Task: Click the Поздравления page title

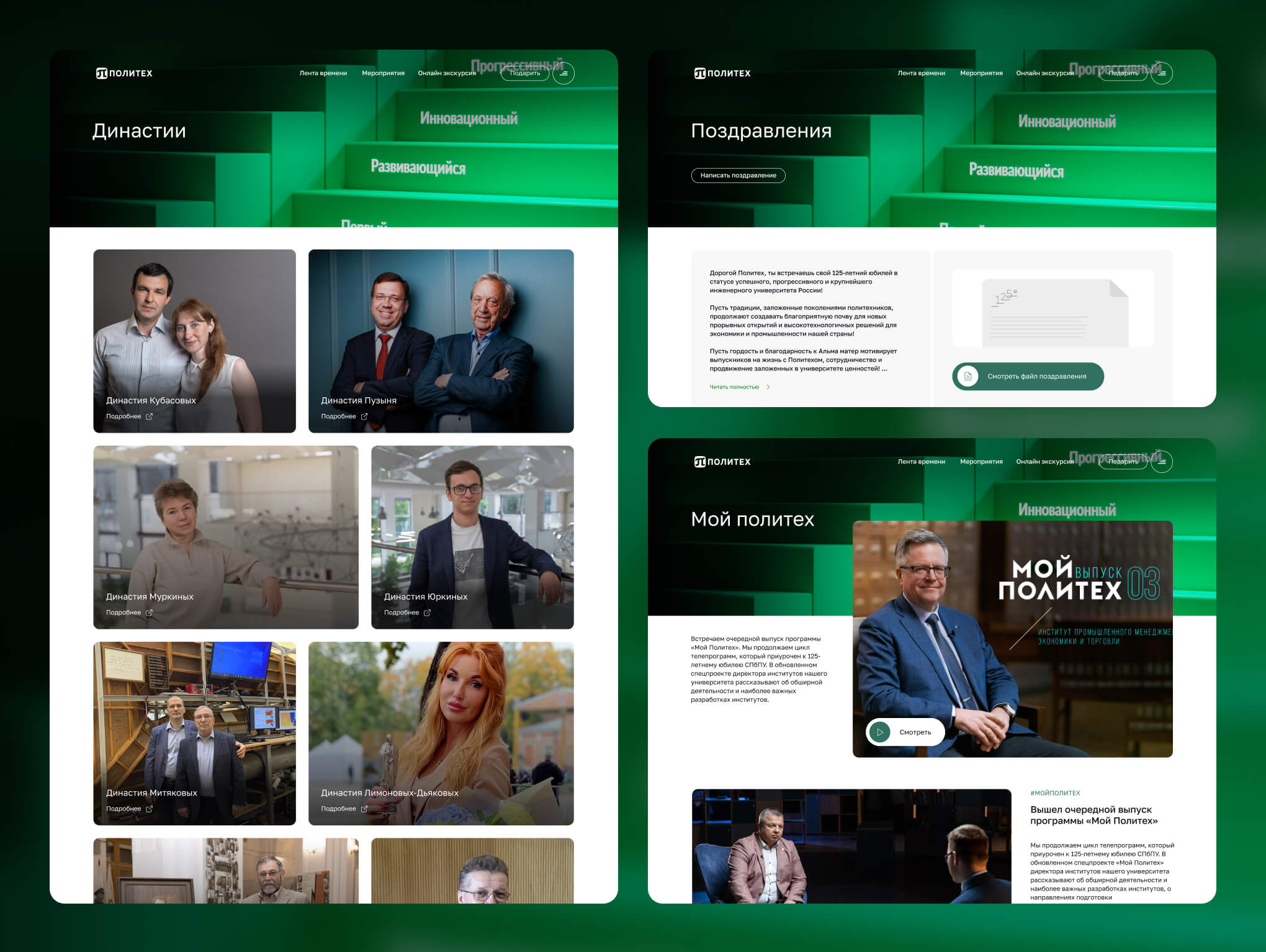Action: (761, 131)
